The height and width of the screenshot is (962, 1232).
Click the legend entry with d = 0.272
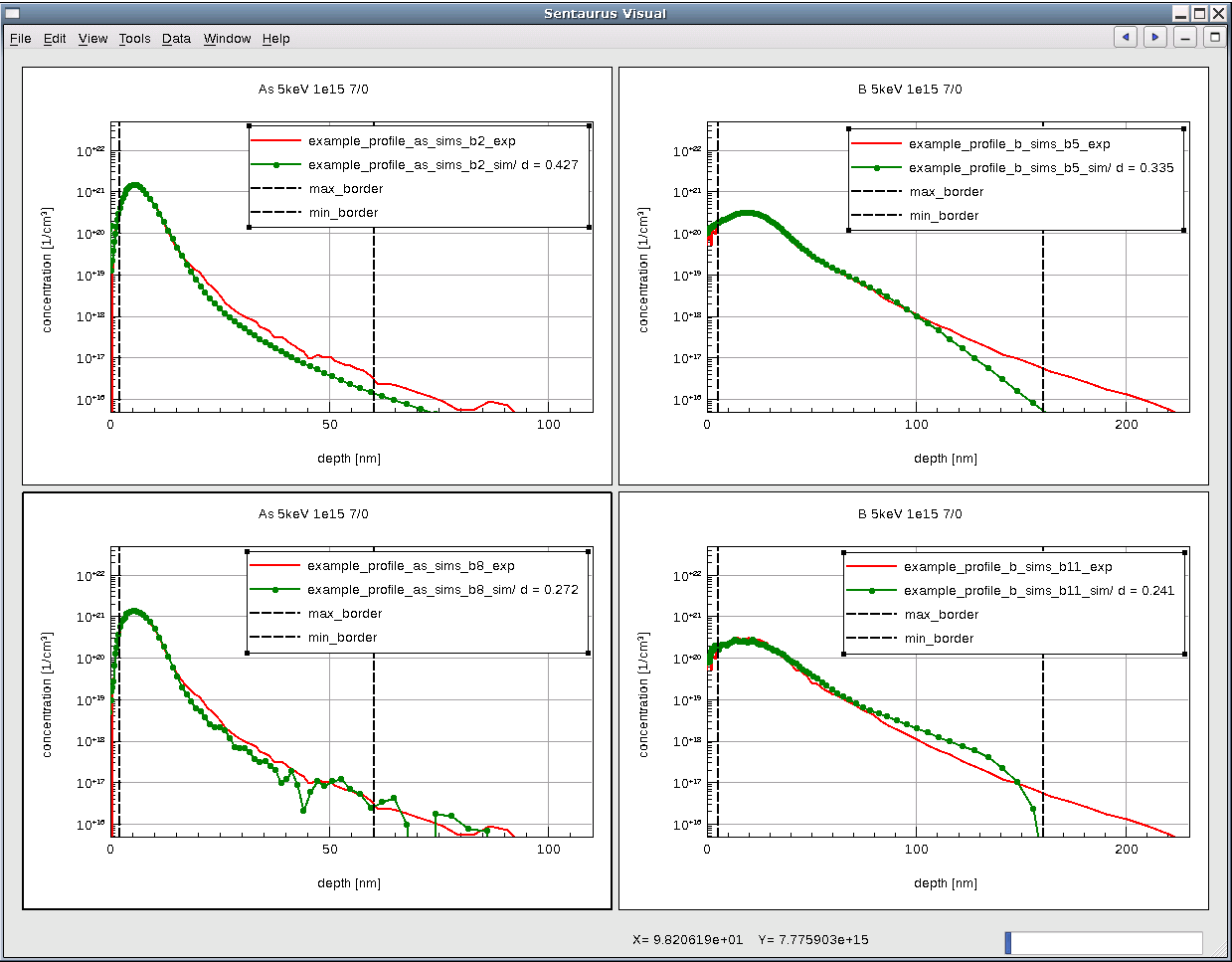click(441, 590)
